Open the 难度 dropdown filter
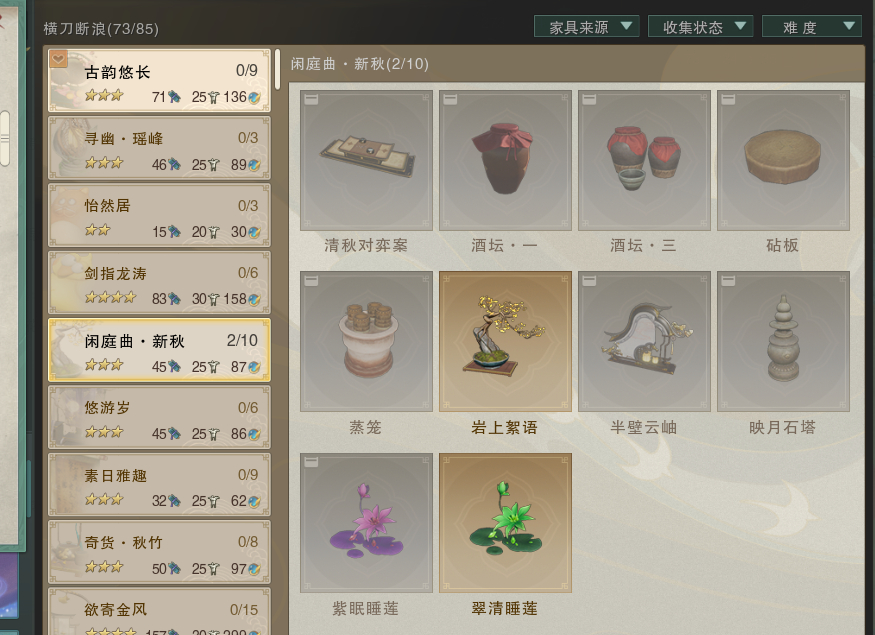The height and width of the screenshot is (635, 875). click(812, 27)
